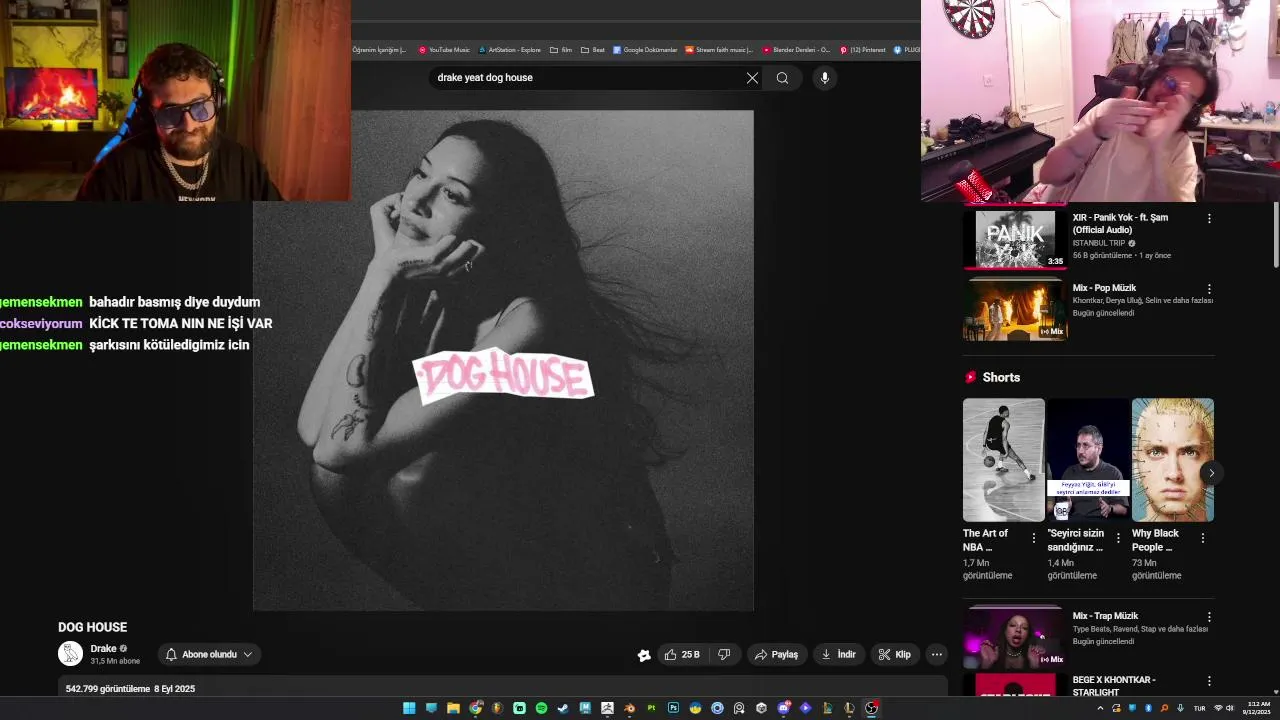Viewport: 1280px width, 720px height.
Task: Click the Klip button
Action: pyautogui.click(x=895, y=655)
